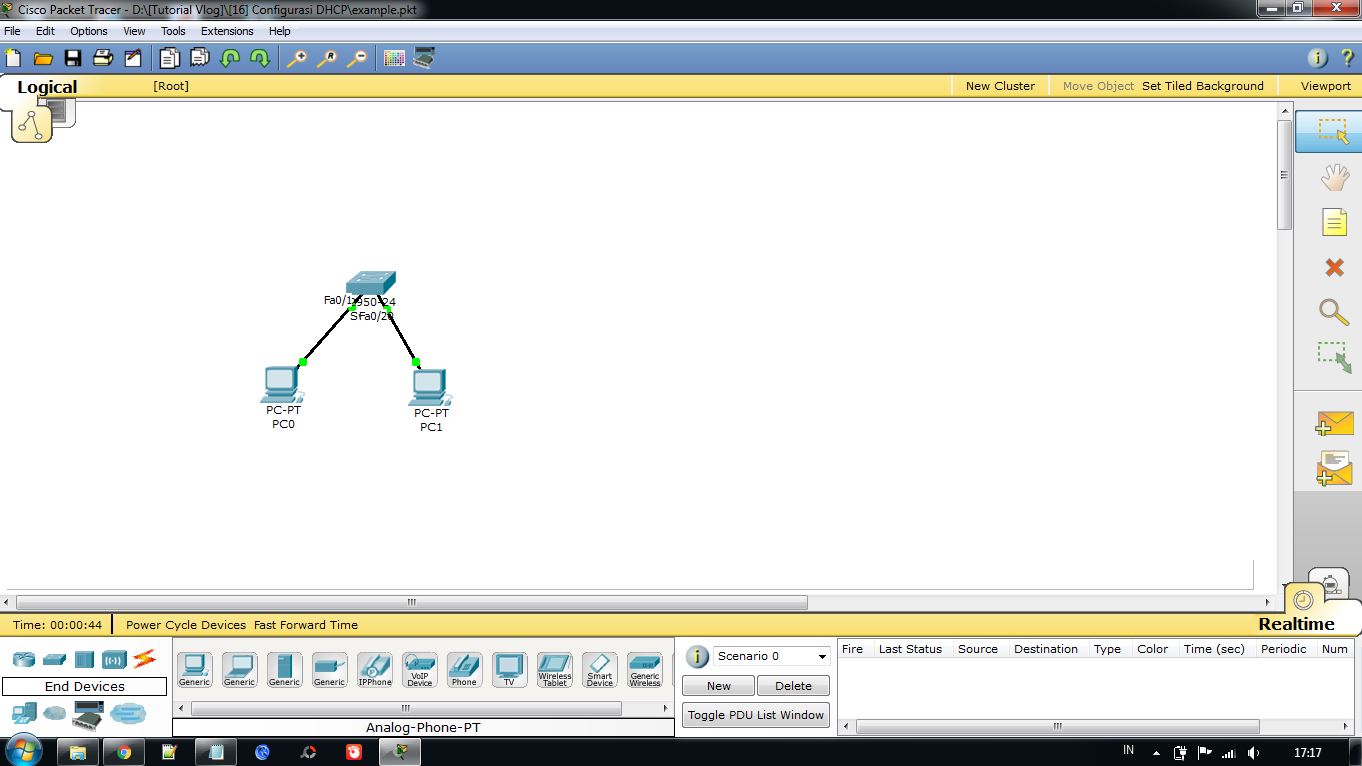Click Power Cycle Devices

186,625
